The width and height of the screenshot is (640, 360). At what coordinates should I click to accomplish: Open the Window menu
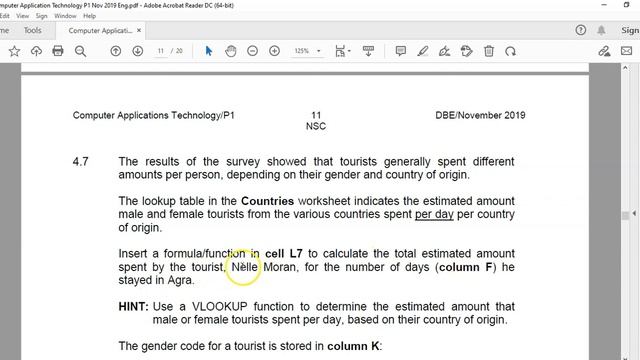pos(65,16)
